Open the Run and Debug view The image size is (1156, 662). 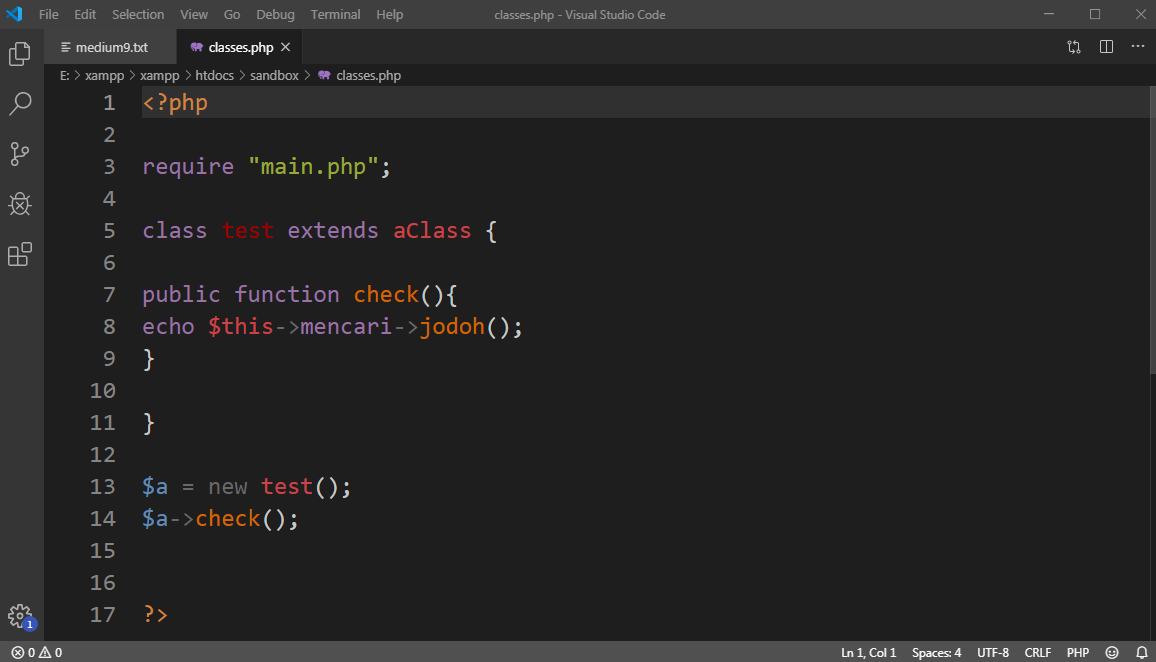click(x=20, y=204)
